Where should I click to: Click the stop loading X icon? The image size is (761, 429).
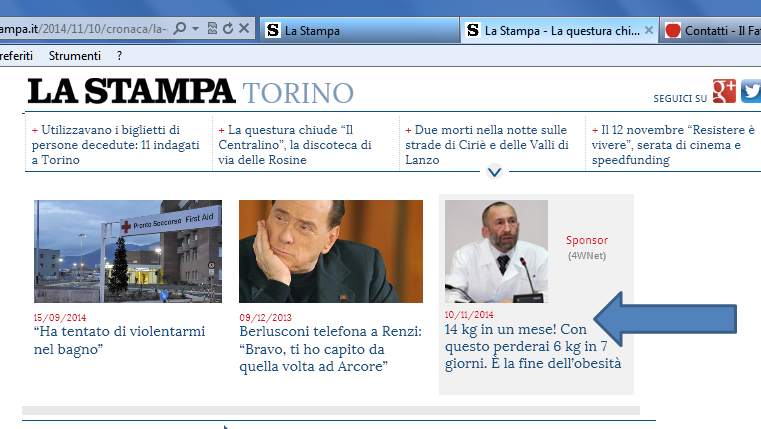pyautogui.click(x=245, y=30)
